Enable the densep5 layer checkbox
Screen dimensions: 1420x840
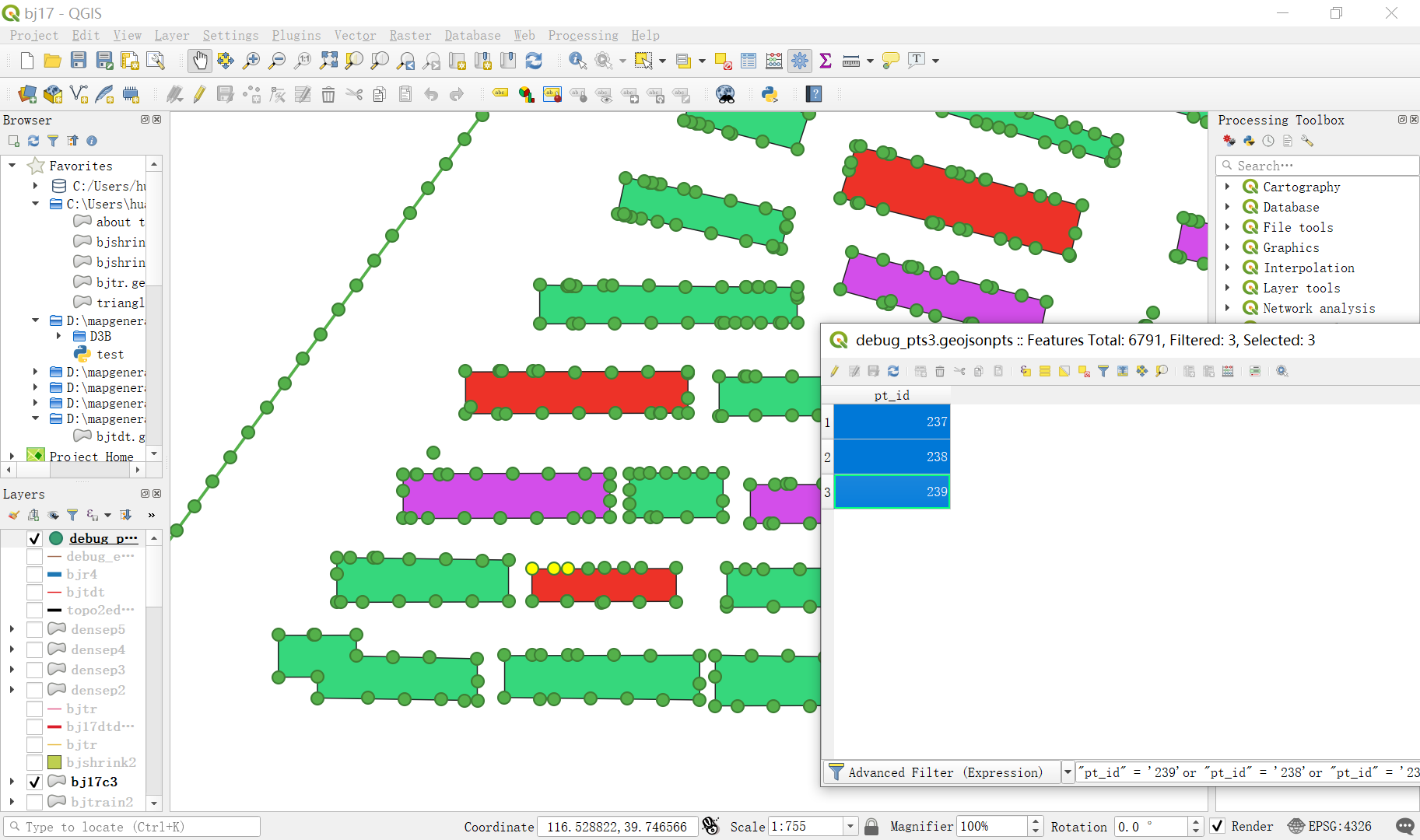pyautogui.click(x=34, y=629)
